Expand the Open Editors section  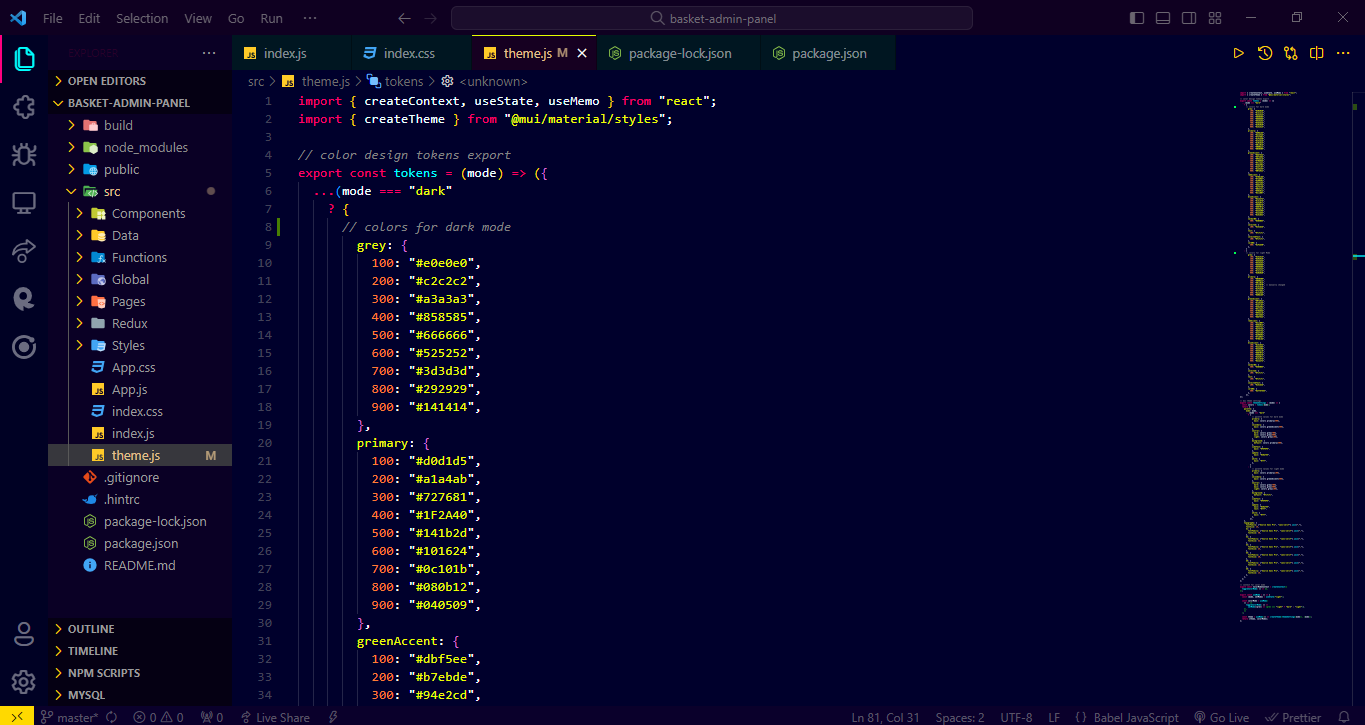click(140, 81)
